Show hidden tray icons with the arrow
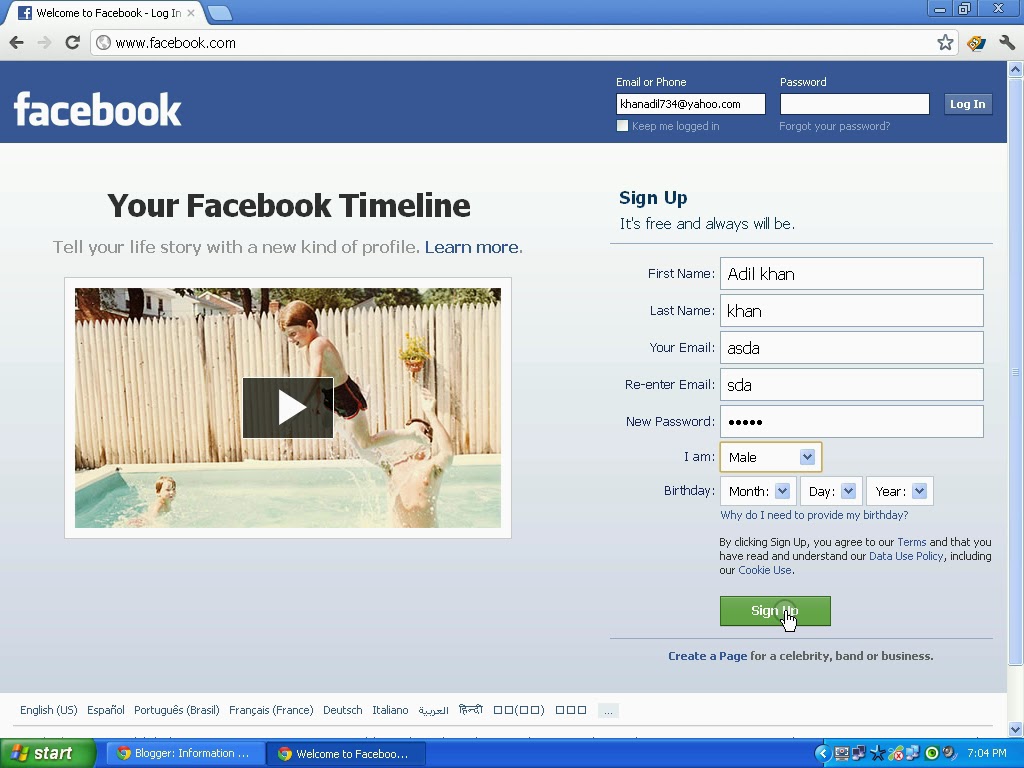1024x768 pixels. [x=822, y=754]
